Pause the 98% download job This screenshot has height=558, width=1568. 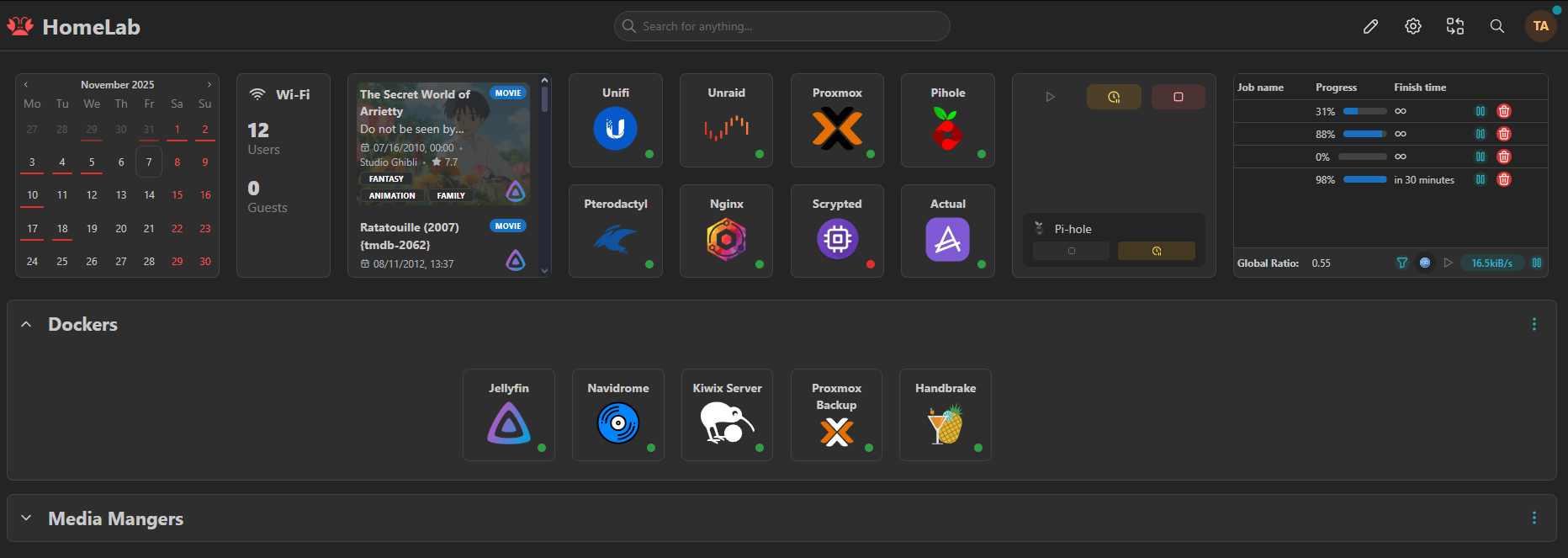[1481, 179]
